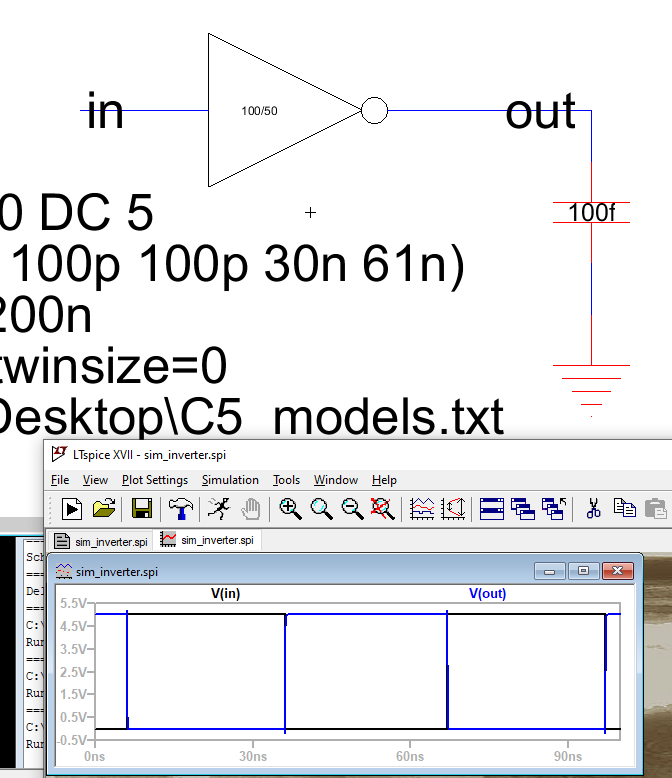The image size is (672, 778).
Task: Click the Halt hand icon
Action: tap(250, 509)
